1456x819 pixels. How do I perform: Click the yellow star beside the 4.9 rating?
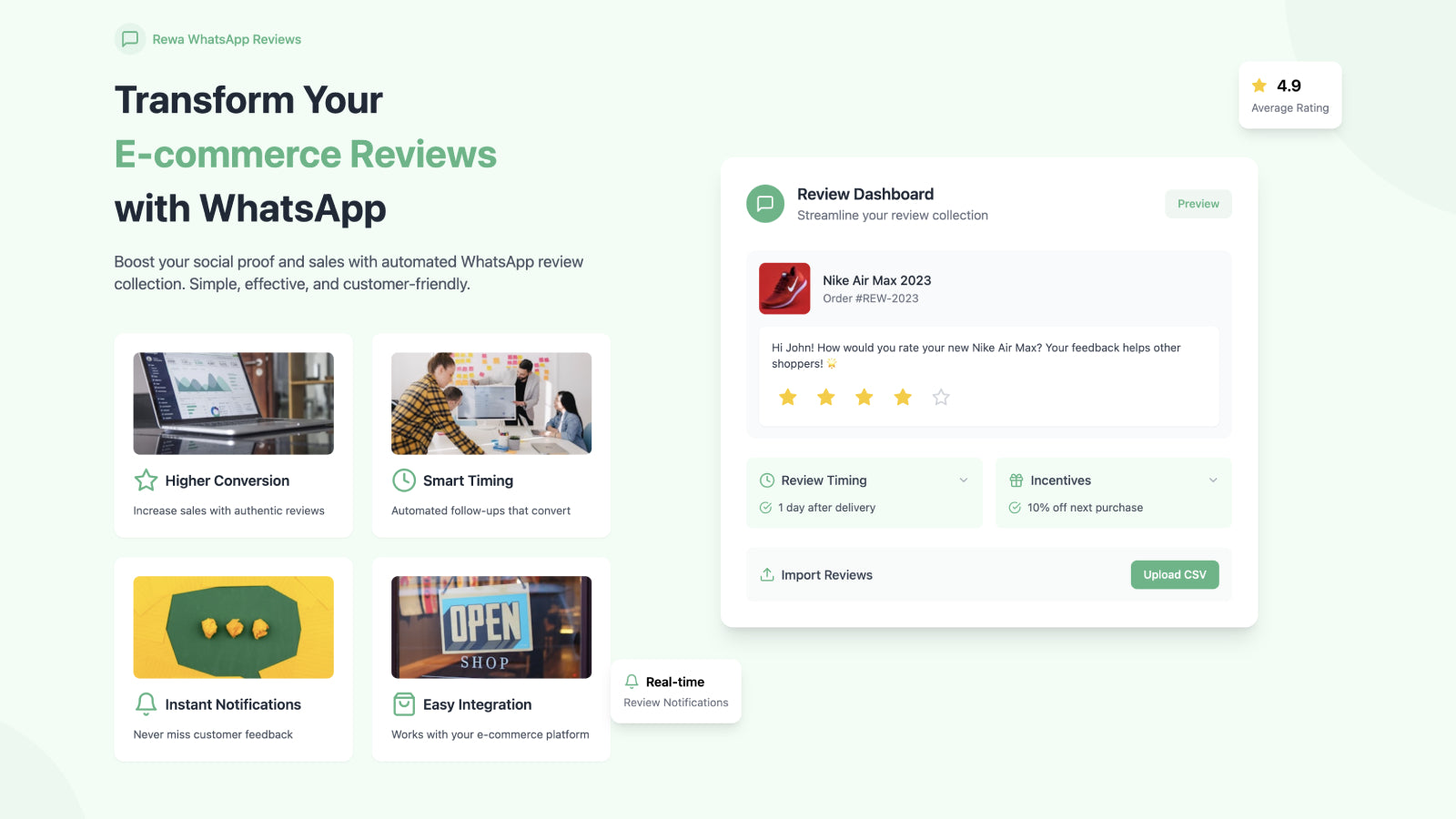[1259, 85]
